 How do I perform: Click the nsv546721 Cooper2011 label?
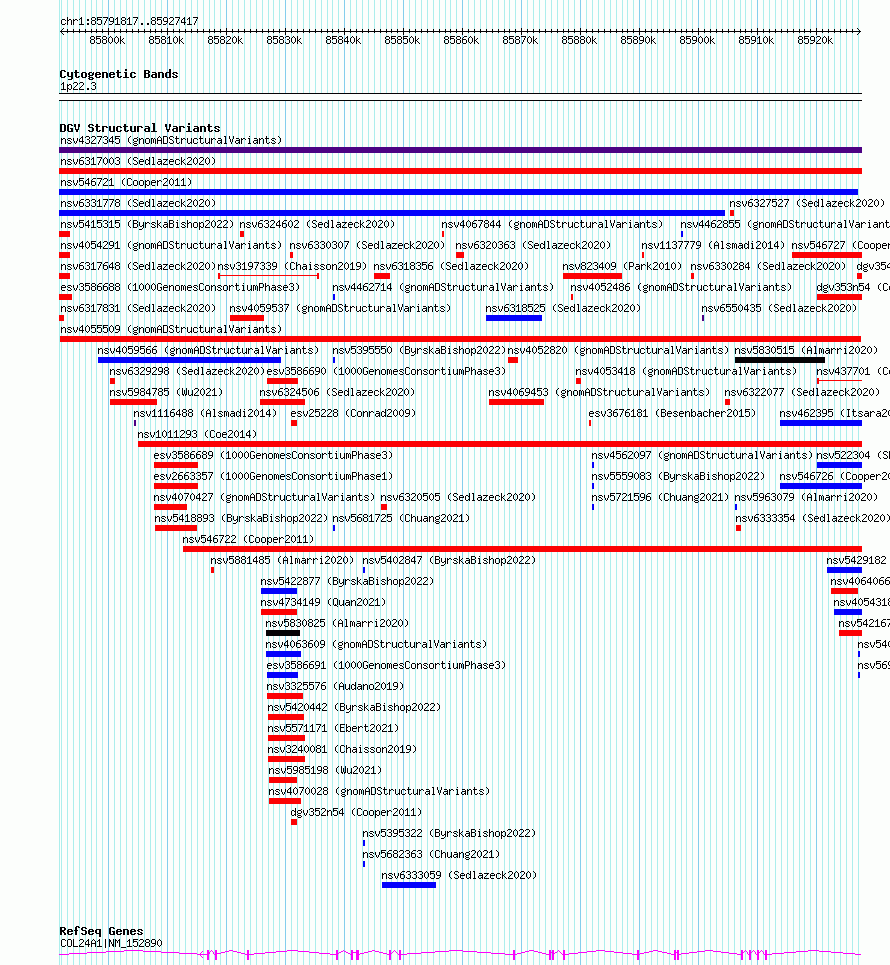pos(126,182)
